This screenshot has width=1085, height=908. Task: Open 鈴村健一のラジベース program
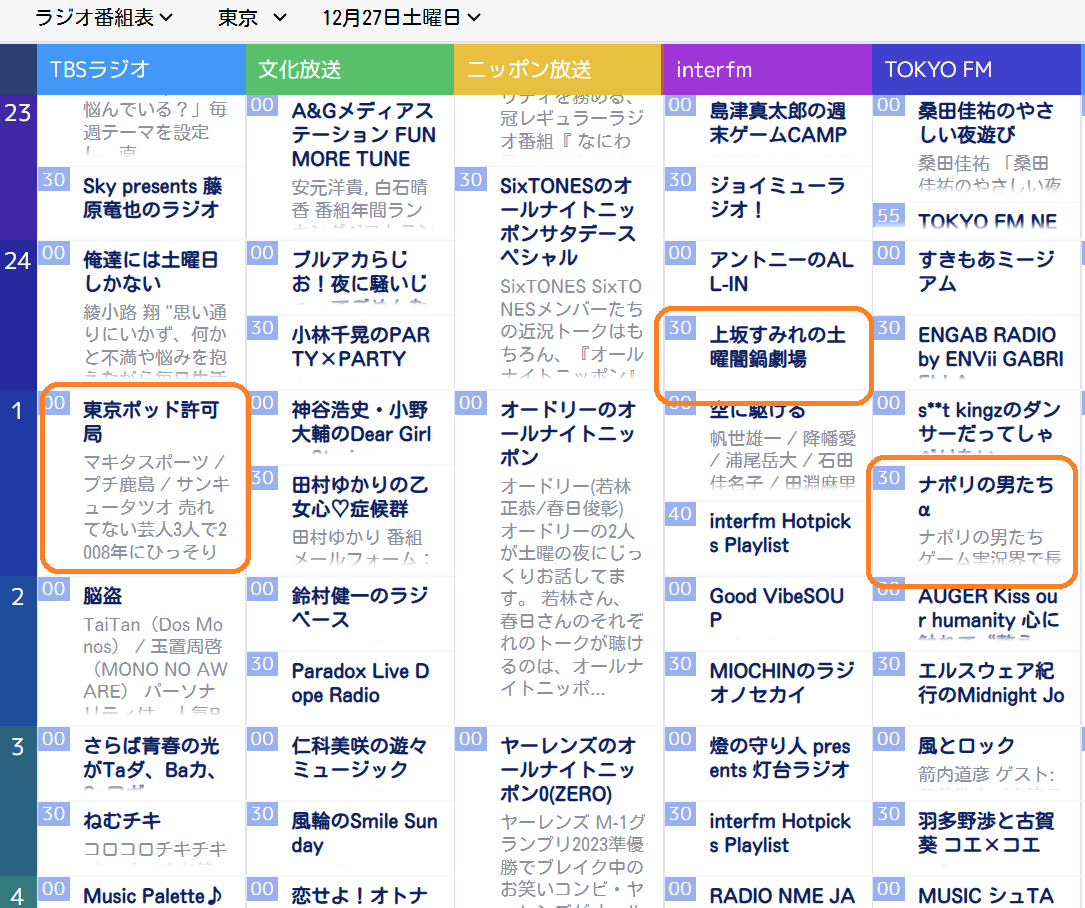pyautogui.click(x=359, y=608)
